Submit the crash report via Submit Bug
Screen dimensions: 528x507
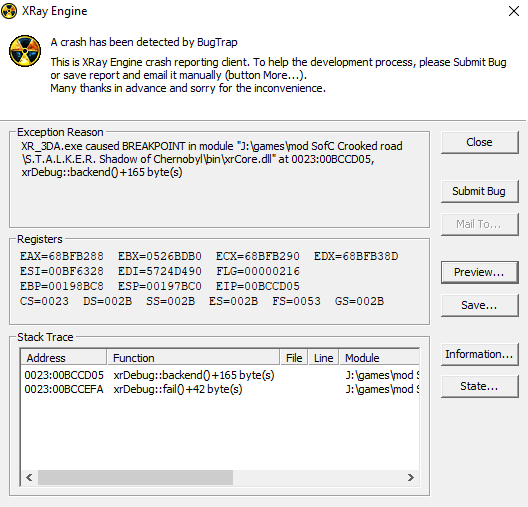(480, 192)
